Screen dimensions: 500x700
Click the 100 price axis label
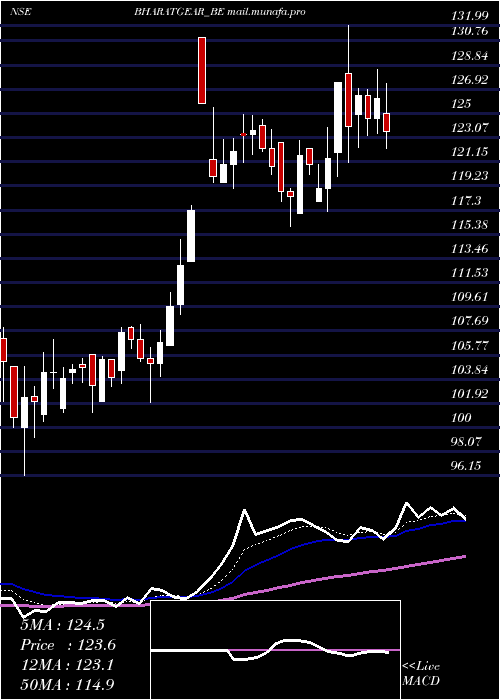[461, 417]
